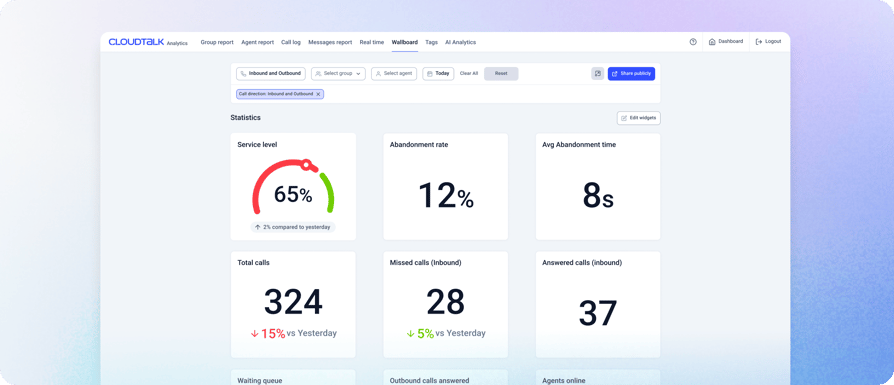Click the Waiting queue widget title

pyautogui.click(x=259, y=380)
